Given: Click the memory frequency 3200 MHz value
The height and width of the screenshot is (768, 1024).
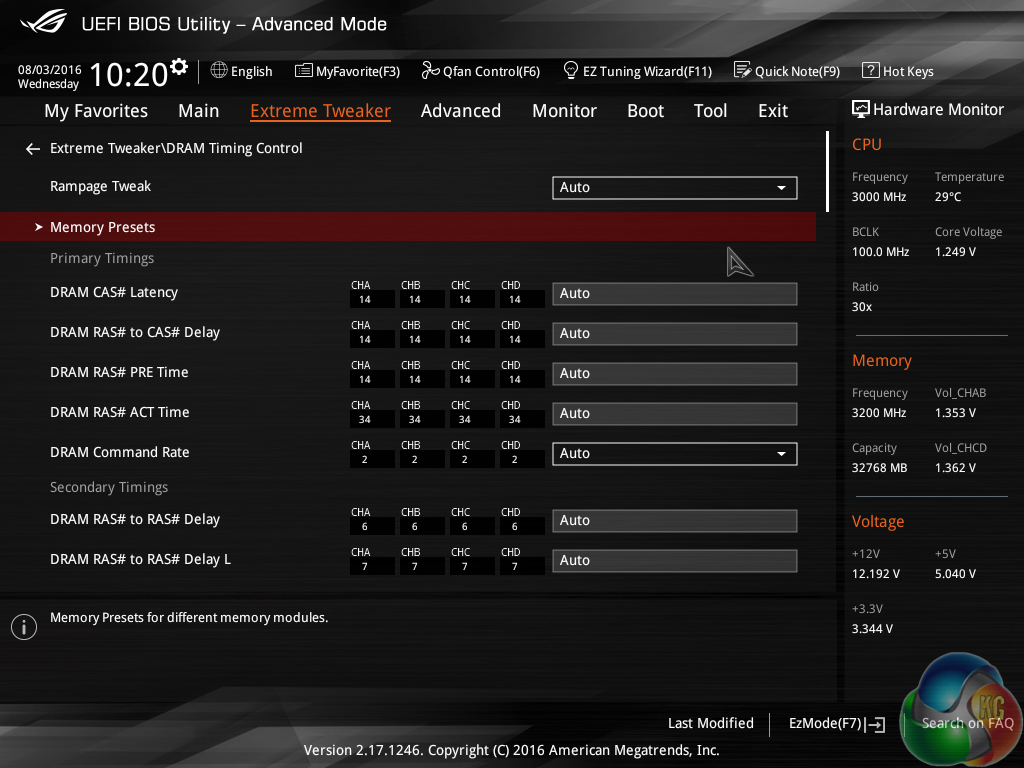Looking at the screenshot, I should coord(878,413).
